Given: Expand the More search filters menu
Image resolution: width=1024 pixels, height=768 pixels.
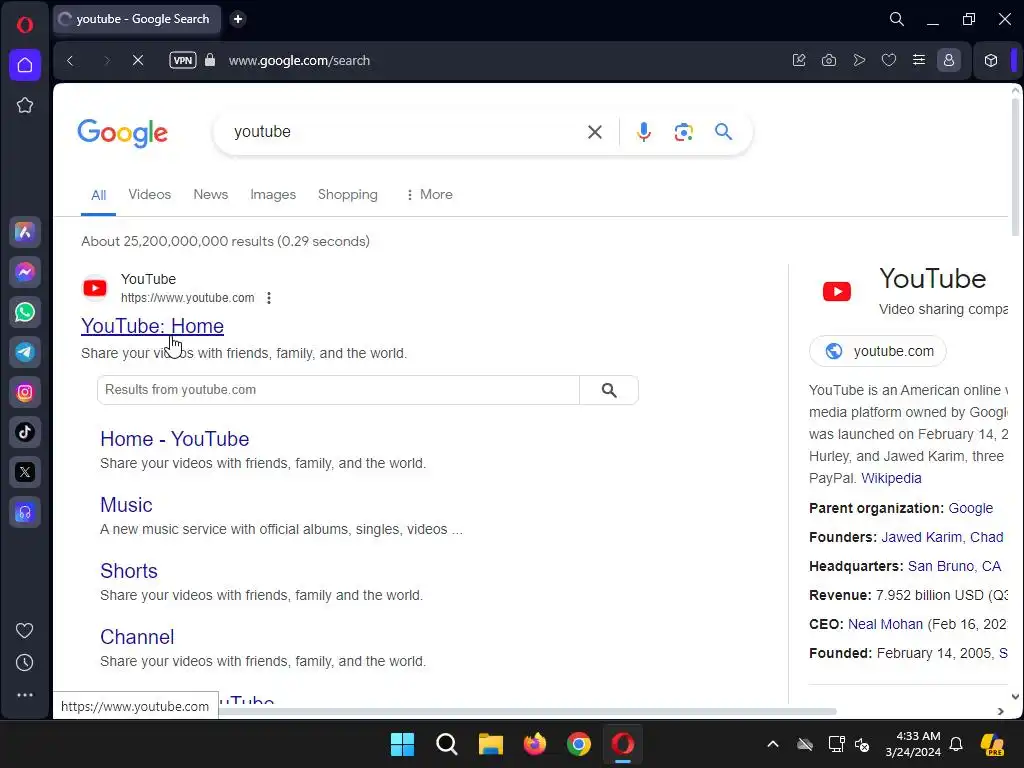Looking at the screenshot, I should [x=429, y=195].
